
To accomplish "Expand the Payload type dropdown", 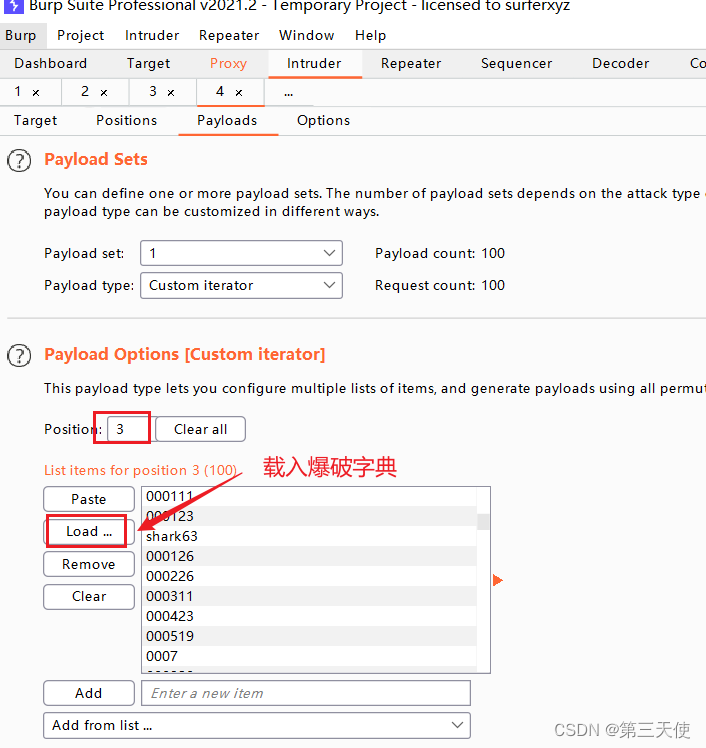I will (241, 285).
